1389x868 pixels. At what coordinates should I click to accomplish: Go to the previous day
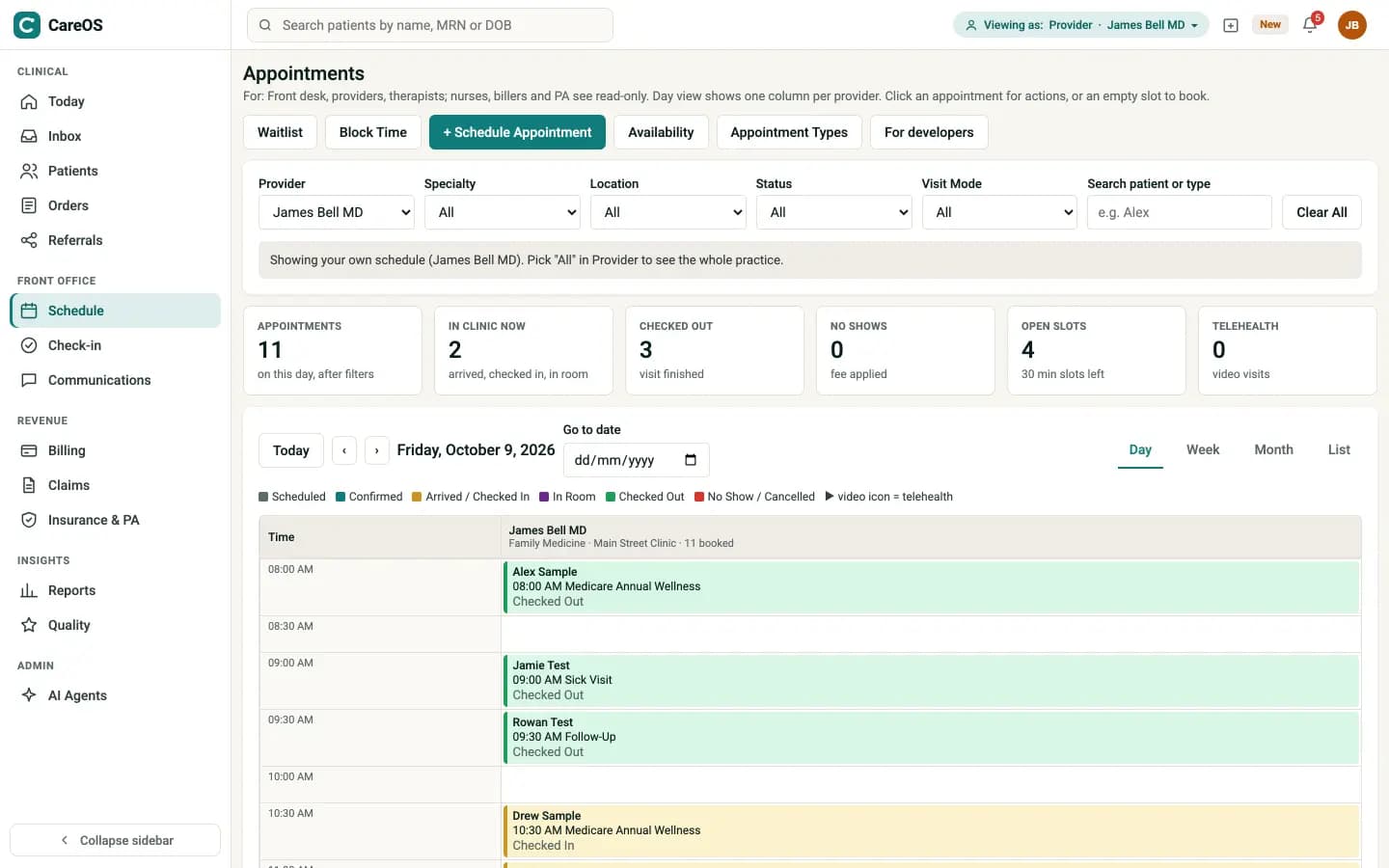point(344,450)
